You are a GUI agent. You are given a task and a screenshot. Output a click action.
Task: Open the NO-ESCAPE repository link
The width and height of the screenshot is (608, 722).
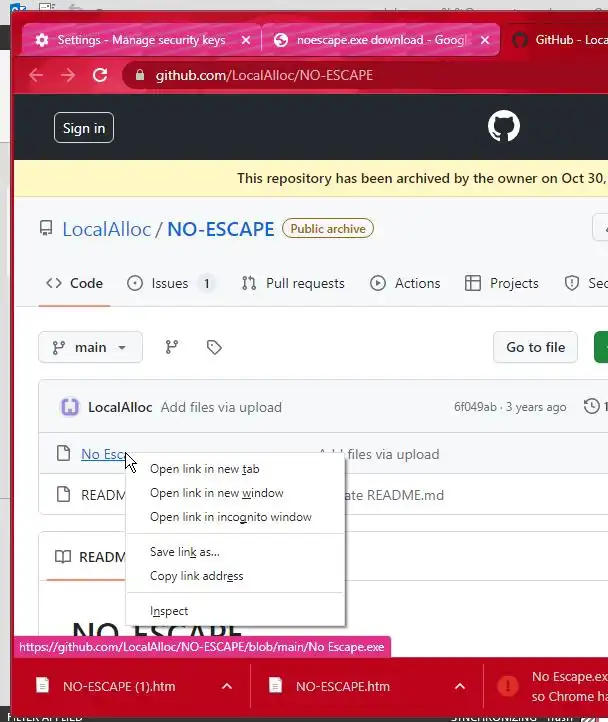click(x=221, y=229)
